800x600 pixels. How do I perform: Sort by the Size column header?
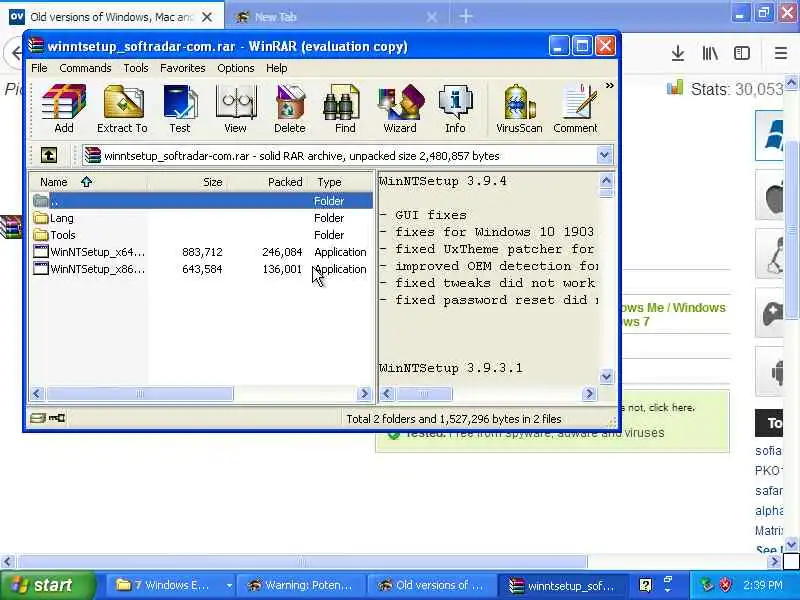click(186, 182)
